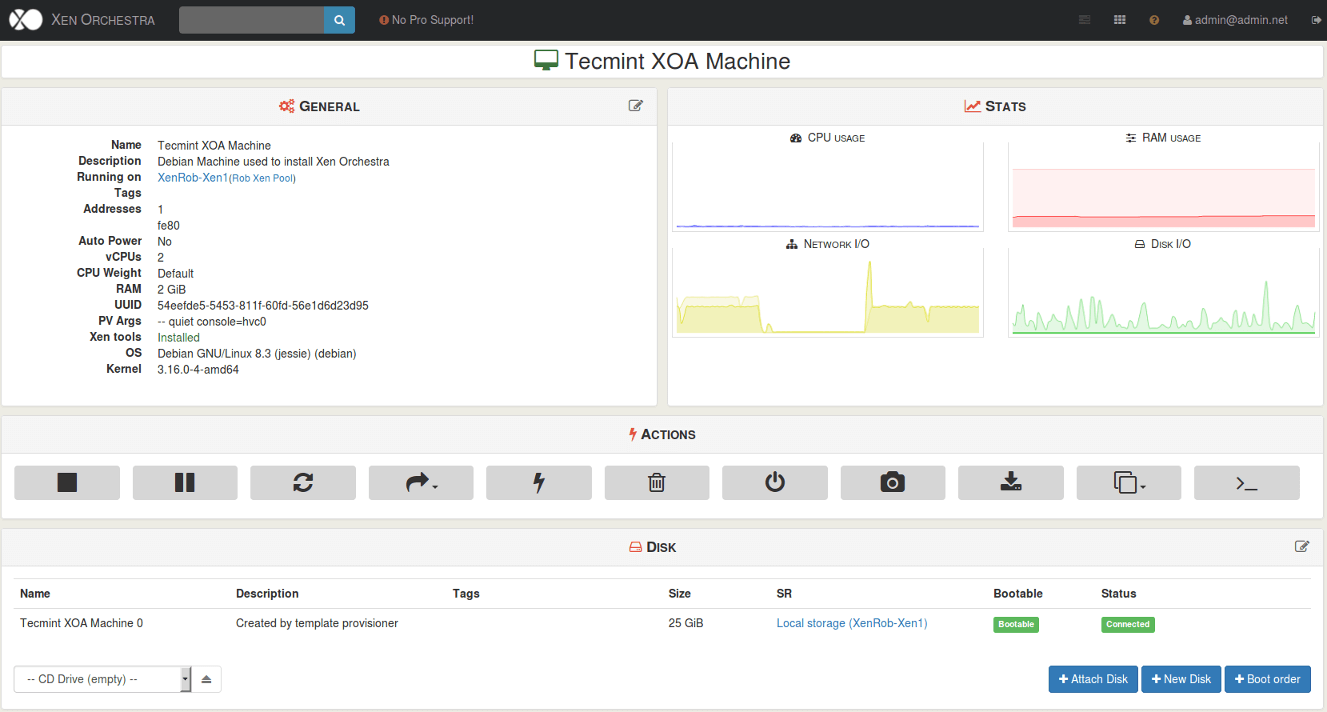This screenshot has width=1327, height=712.
Task: Click the RAM usage graph
Action: click(1164, 187)
